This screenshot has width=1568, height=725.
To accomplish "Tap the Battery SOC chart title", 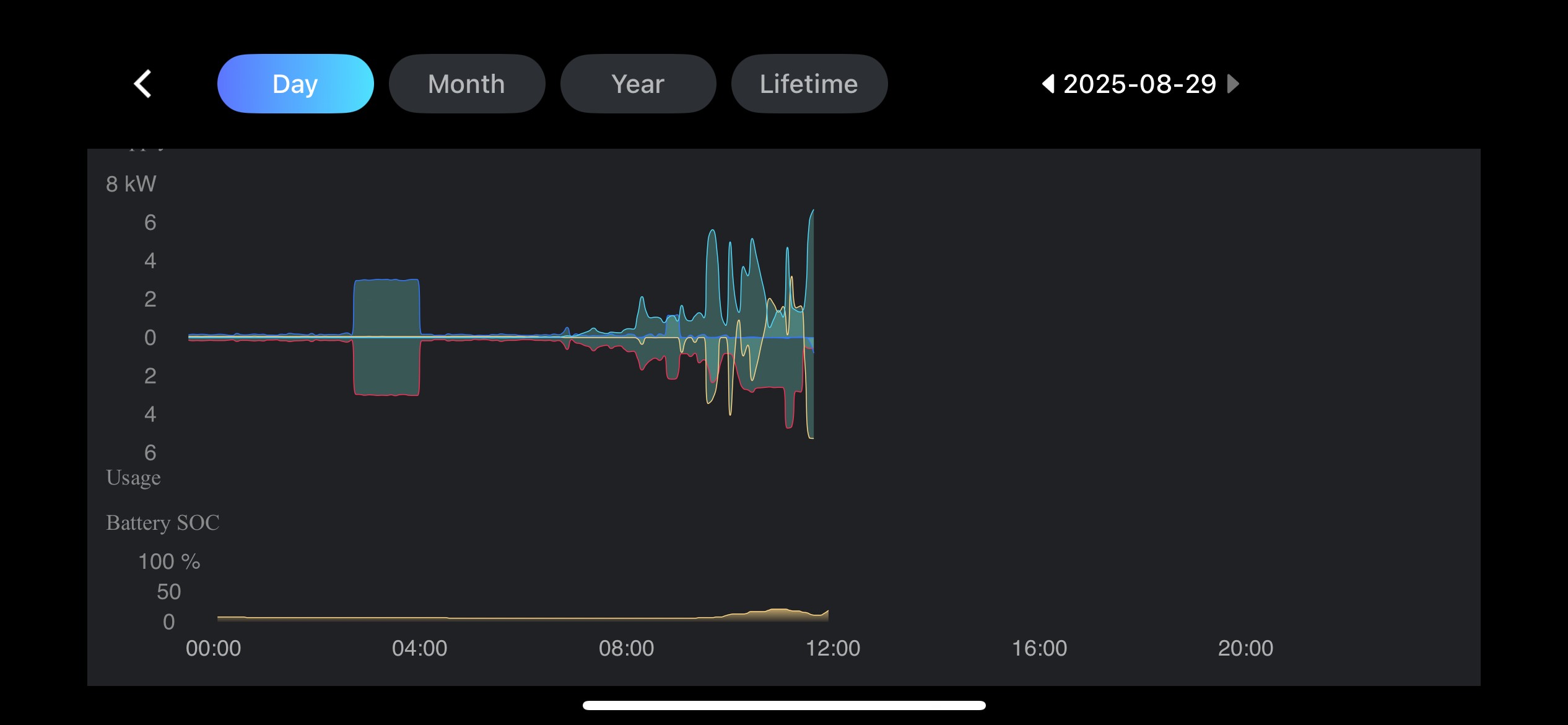I will coord(162,522).
